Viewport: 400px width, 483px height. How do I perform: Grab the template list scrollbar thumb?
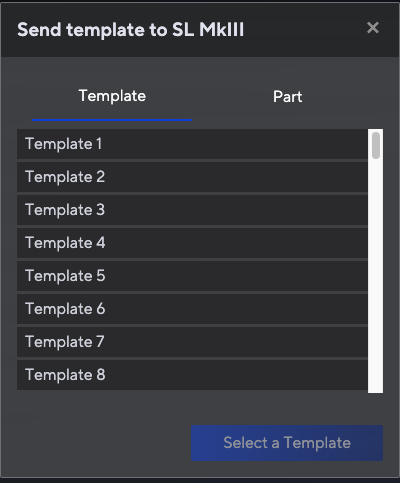click(x=376, y=145)
